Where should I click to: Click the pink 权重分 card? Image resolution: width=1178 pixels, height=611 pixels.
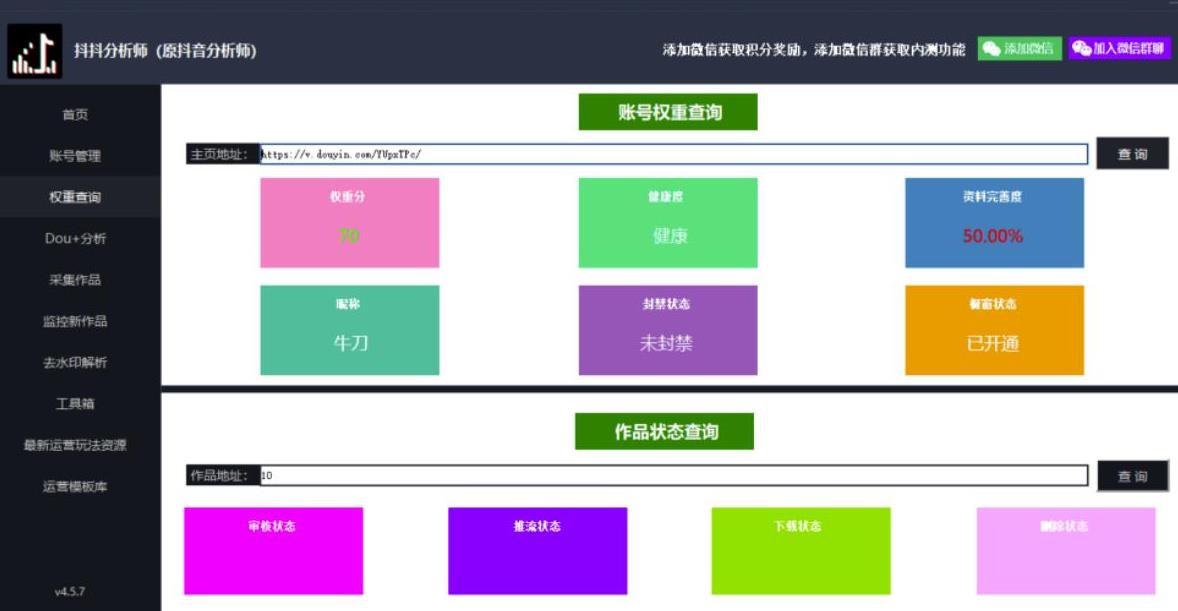[x=349, y=222]
